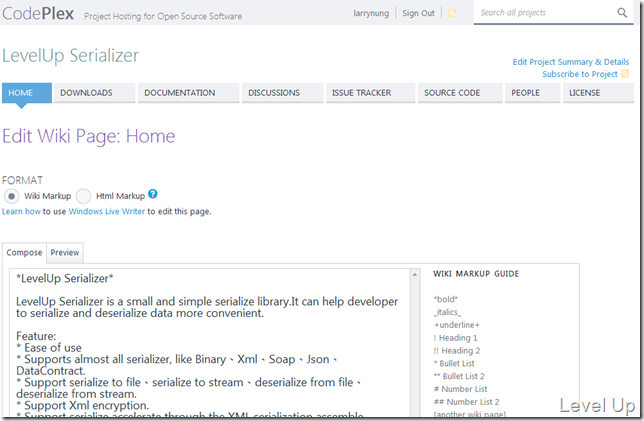Click the '* Support Xml encryption.' line
Screen dimensions: 644x421
pyautogui.click(x=83, y=405)
